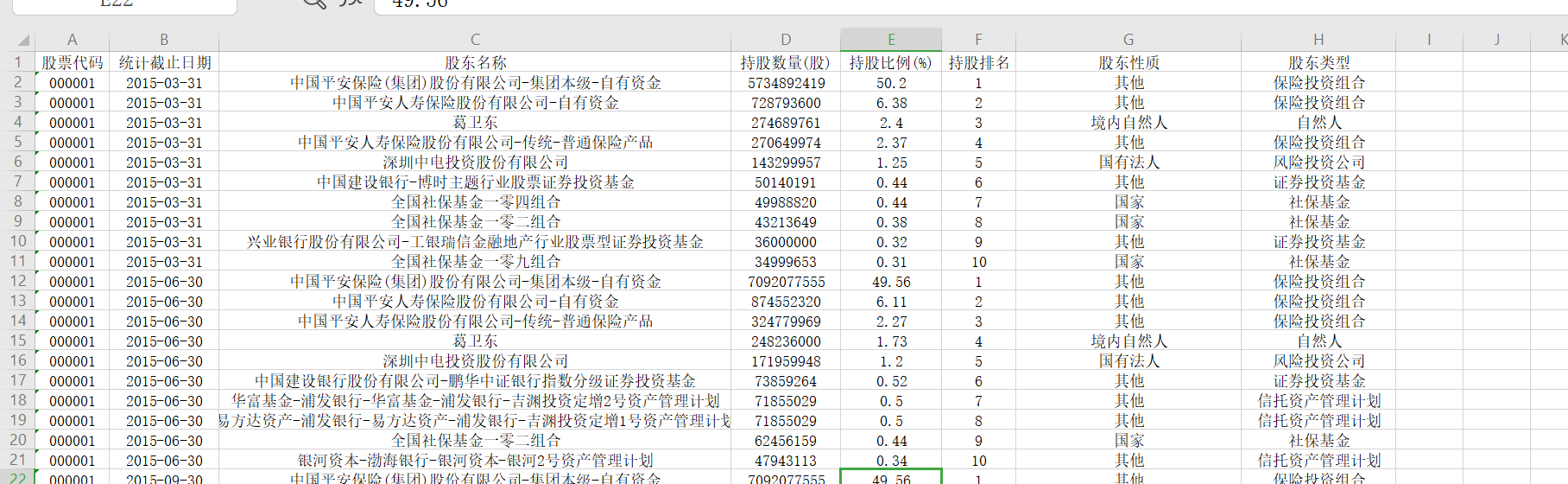Select row 12 header

(x=17, y=281)
